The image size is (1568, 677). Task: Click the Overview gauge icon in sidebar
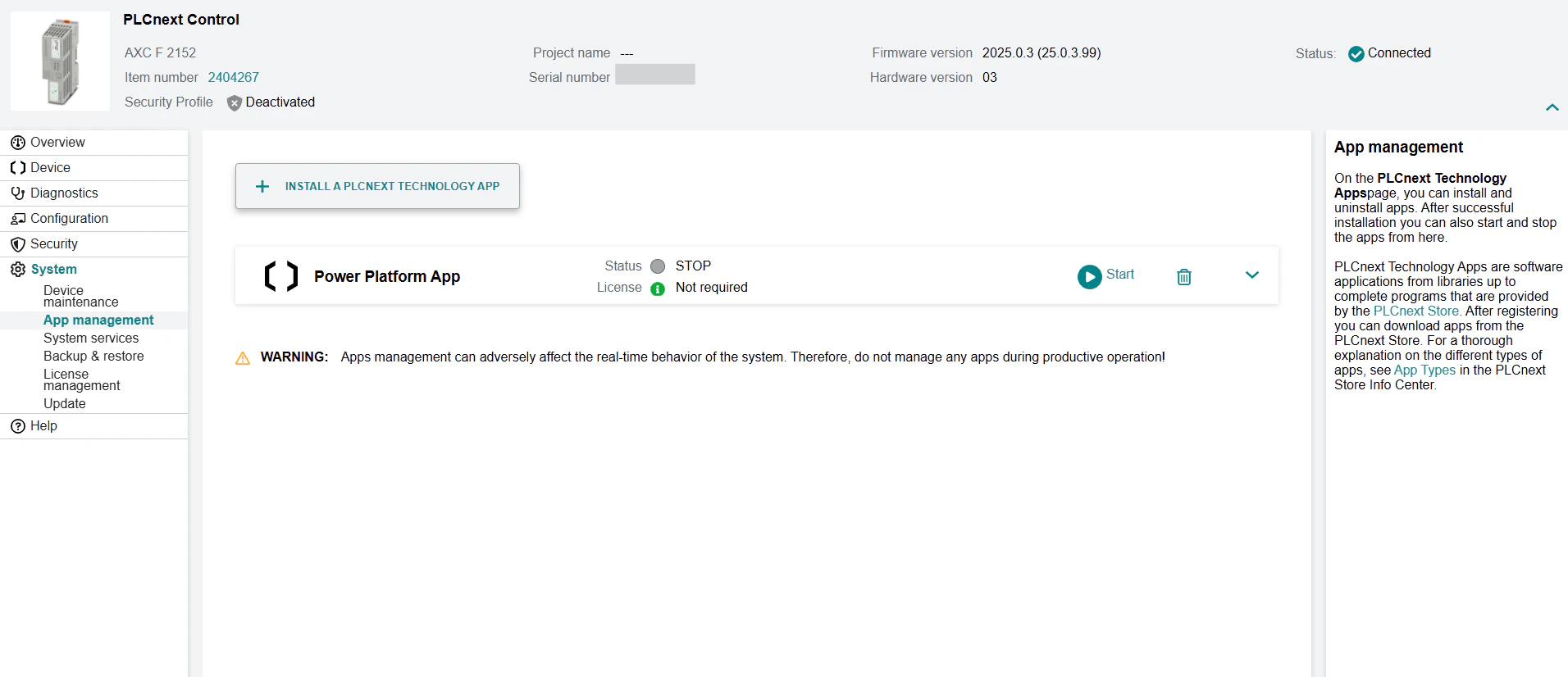(x=18, y=143)
